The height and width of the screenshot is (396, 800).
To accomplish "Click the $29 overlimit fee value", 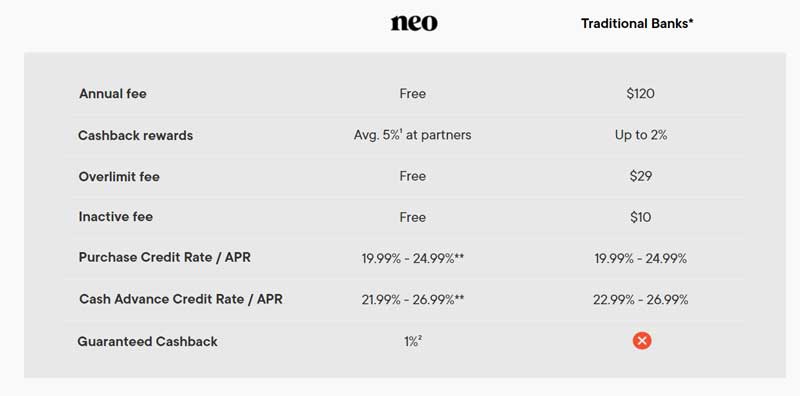I will tap(641, 177).
